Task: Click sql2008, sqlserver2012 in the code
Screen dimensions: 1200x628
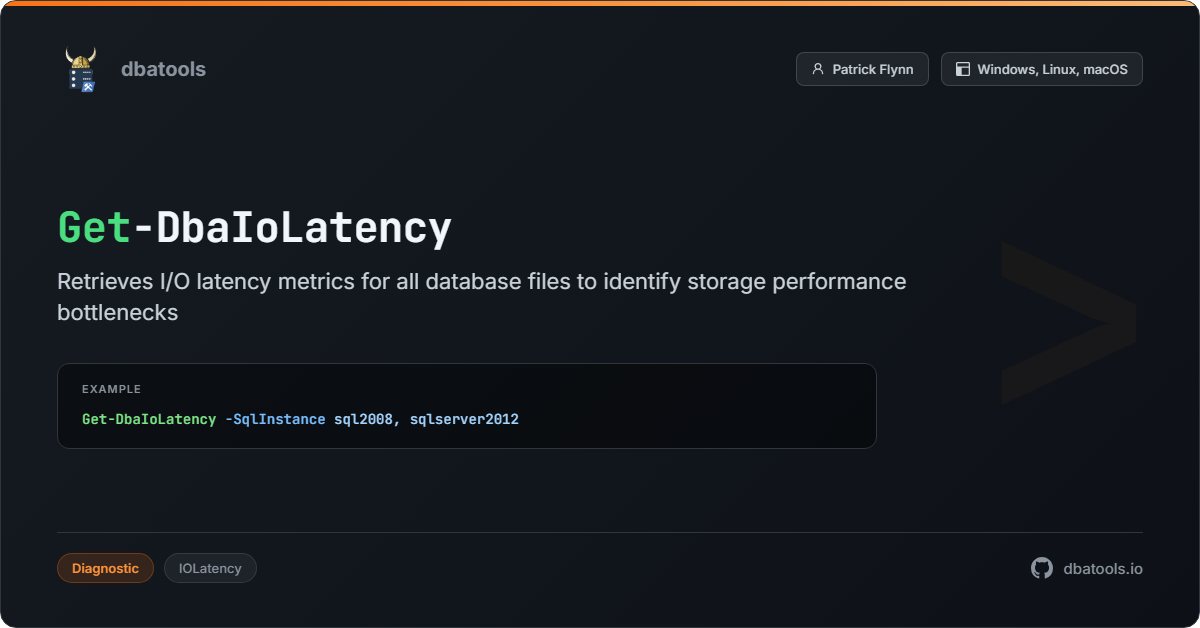Action: pyautogui.click(x=426, y=419)
